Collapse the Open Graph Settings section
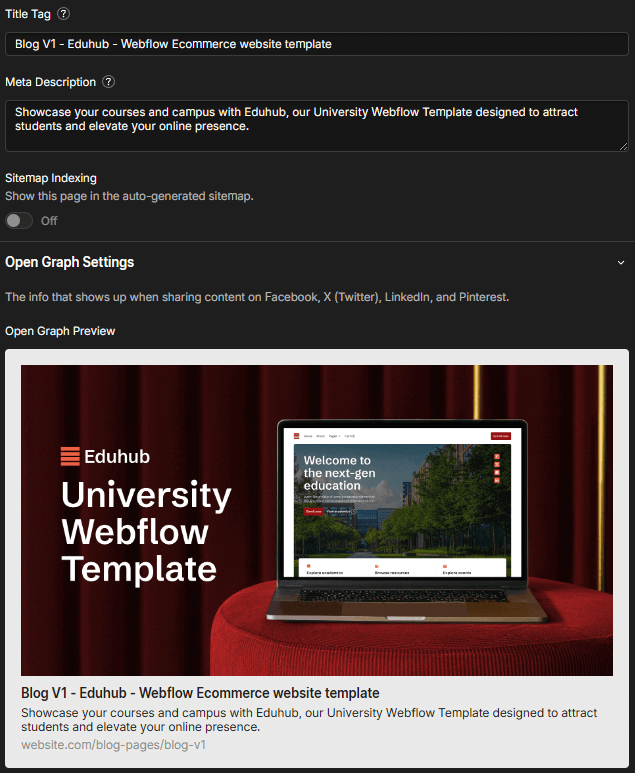The image size is (635, 773). coord(621,263)
